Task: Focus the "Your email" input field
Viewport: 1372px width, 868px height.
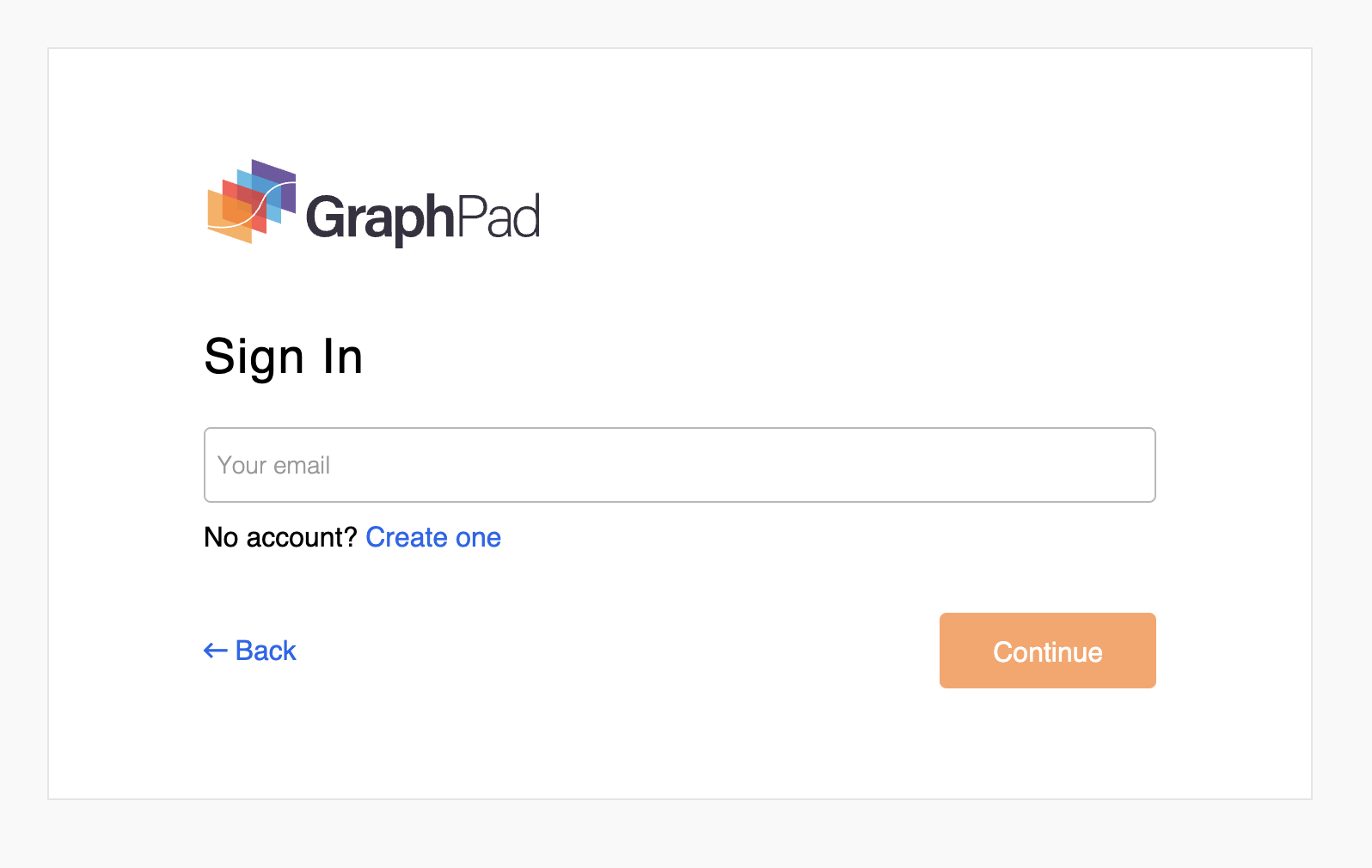Action: 679,465
